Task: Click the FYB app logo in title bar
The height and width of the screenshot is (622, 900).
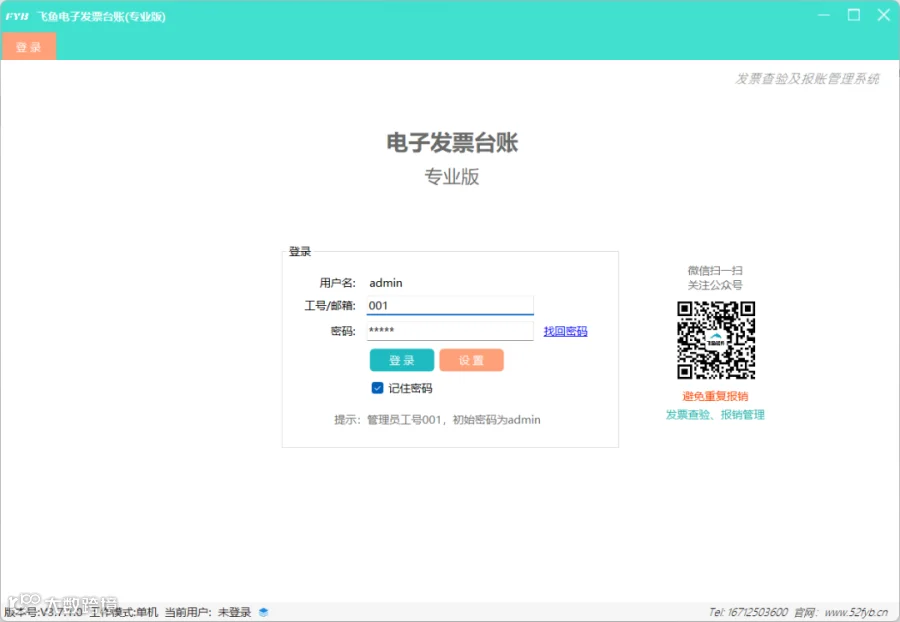Action: tap(17, 16)
